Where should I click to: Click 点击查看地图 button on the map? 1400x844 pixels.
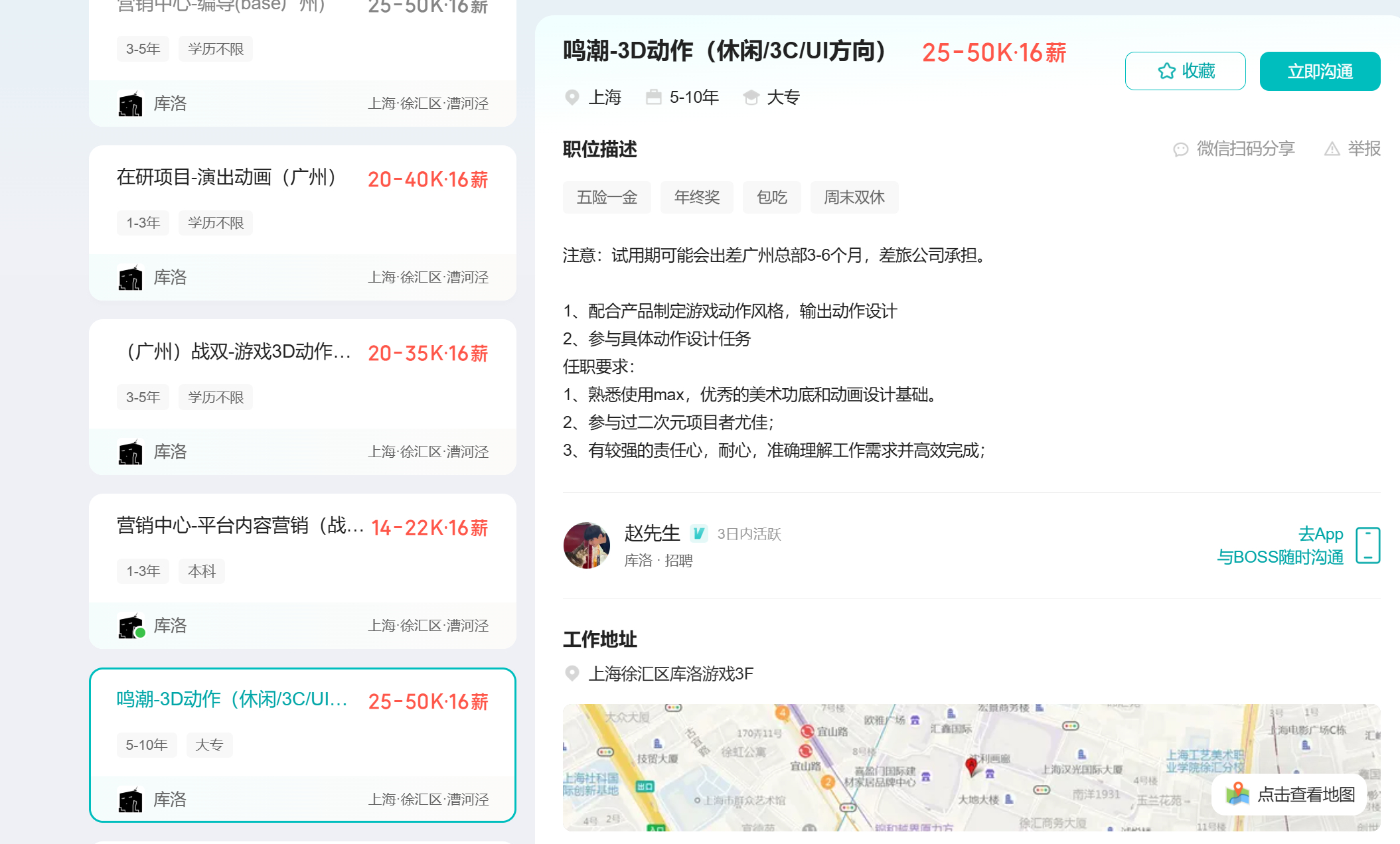tap(1288, 794)
